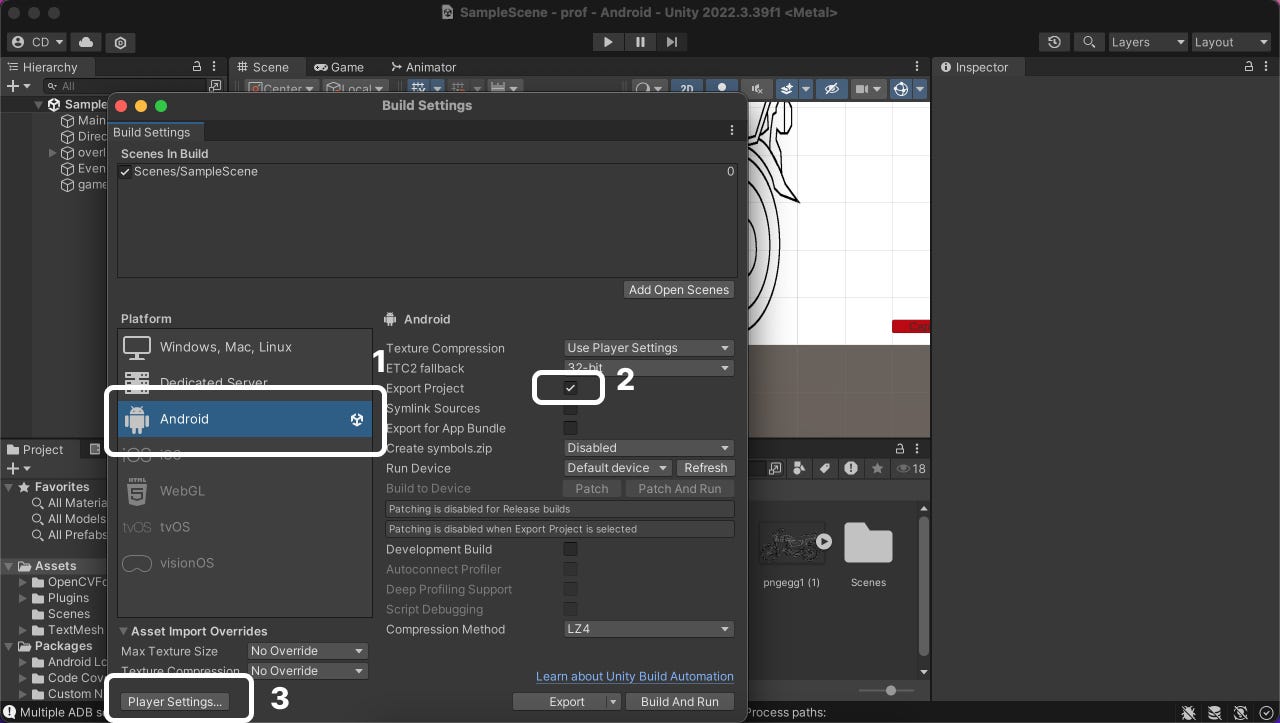Toggle Scene Gizmos button
1280x723 pixels.
pyautogui.click(x=901, y=88)
